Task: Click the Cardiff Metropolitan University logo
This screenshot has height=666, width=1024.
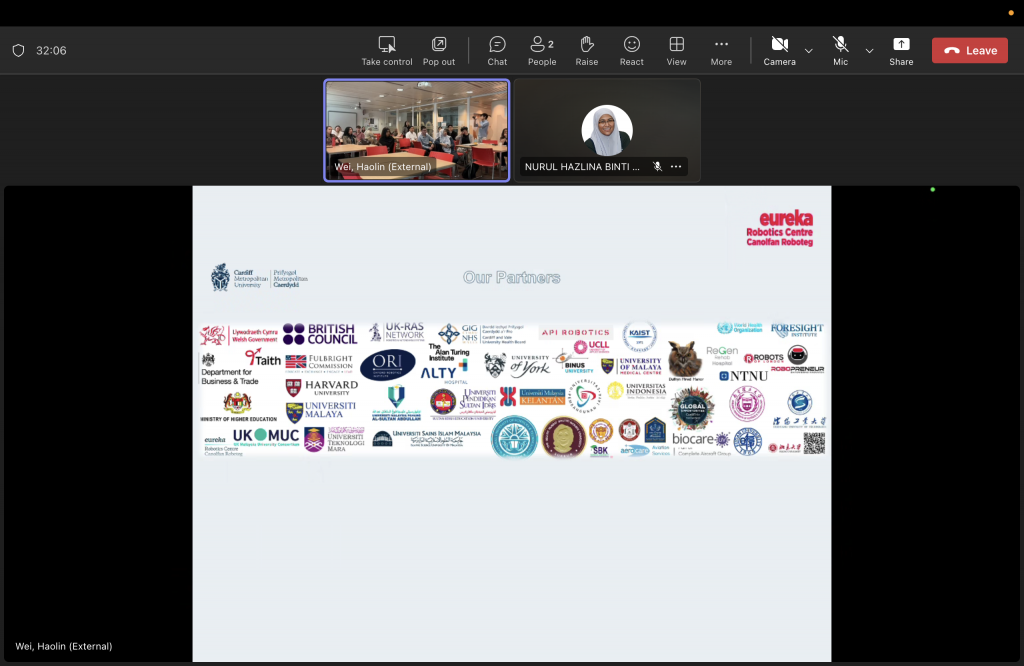Action: pyautogui.click(x=259, y=278)
